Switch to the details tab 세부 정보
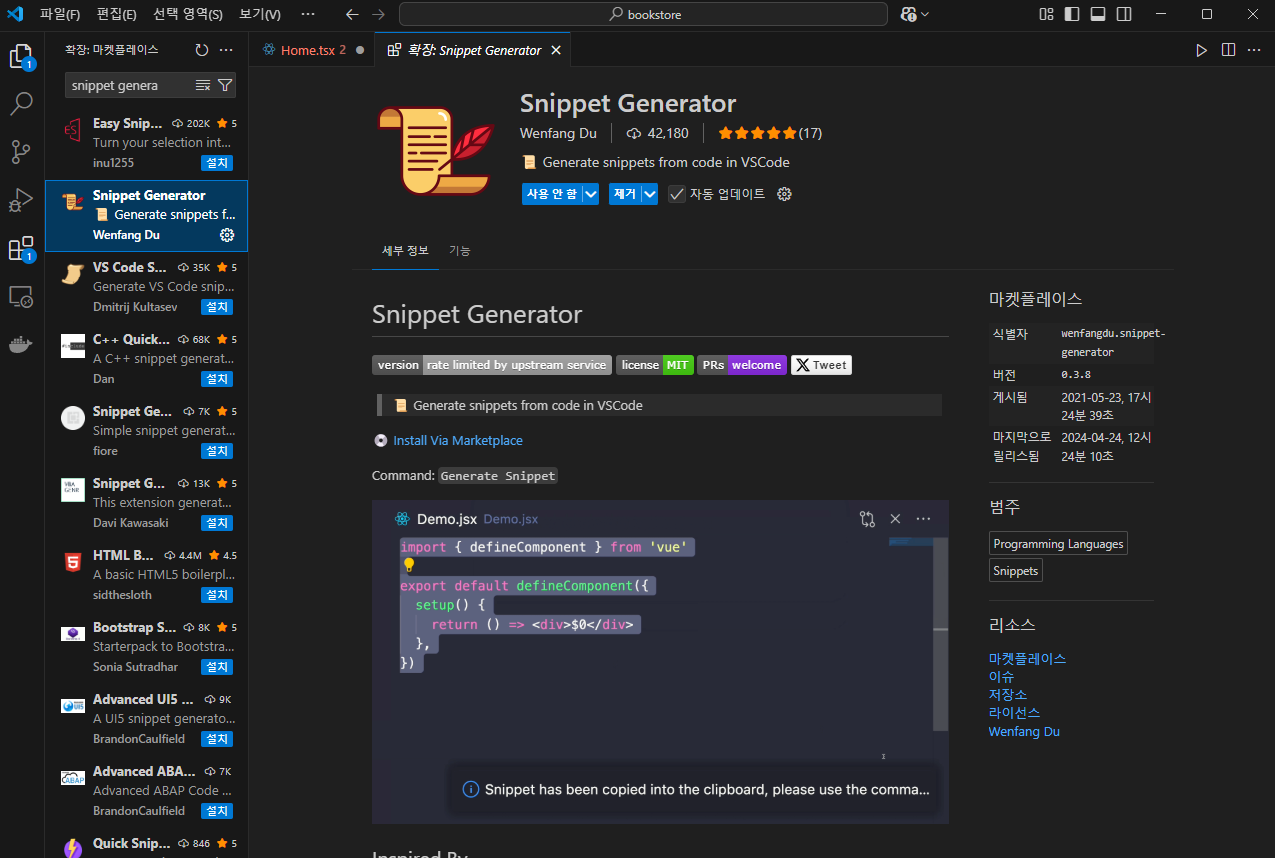 tap(405, 250)
